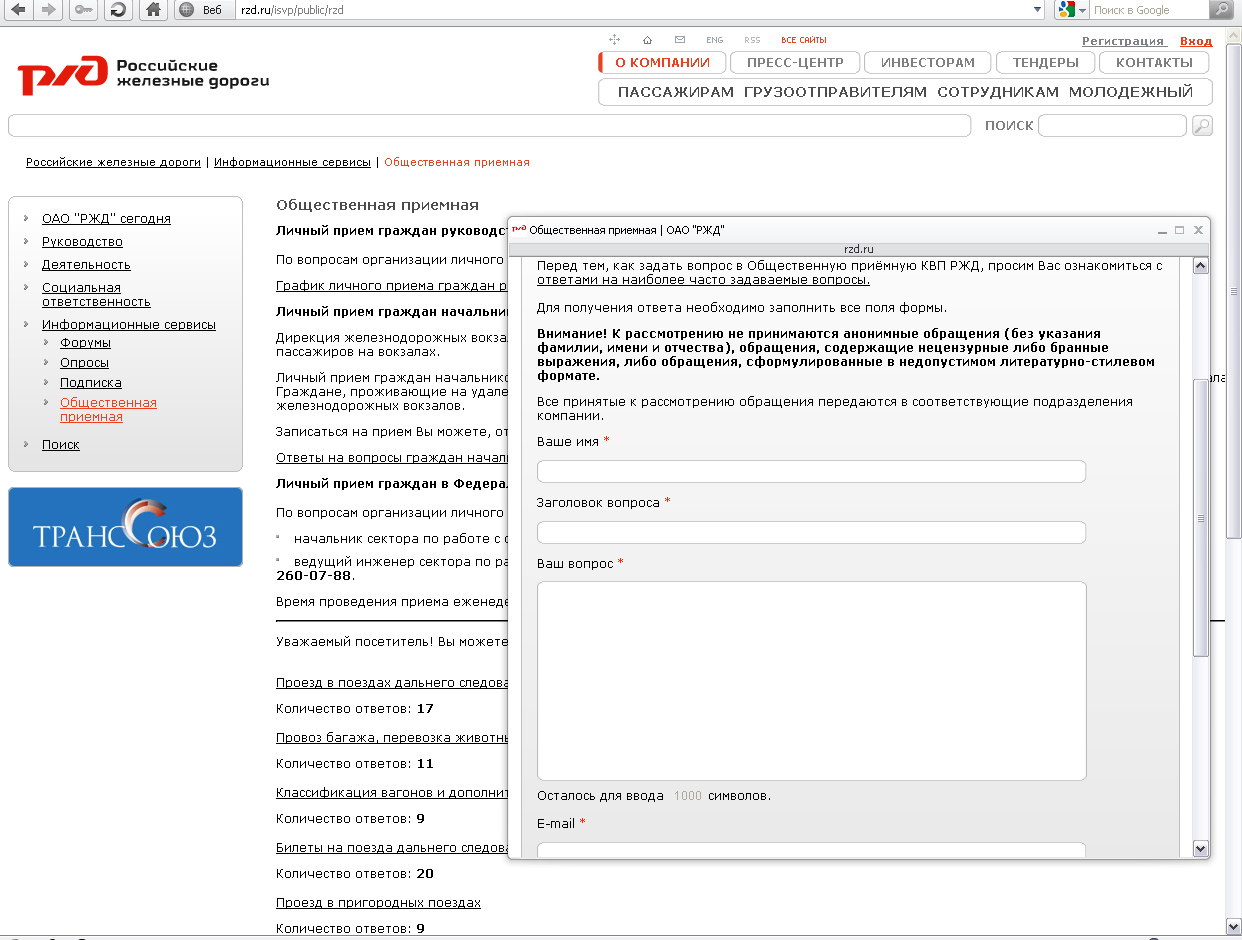The width and height of the screenshot is (1242, 940).
Task: Click the ТрансСоюз banner
Action: (125, 527)
